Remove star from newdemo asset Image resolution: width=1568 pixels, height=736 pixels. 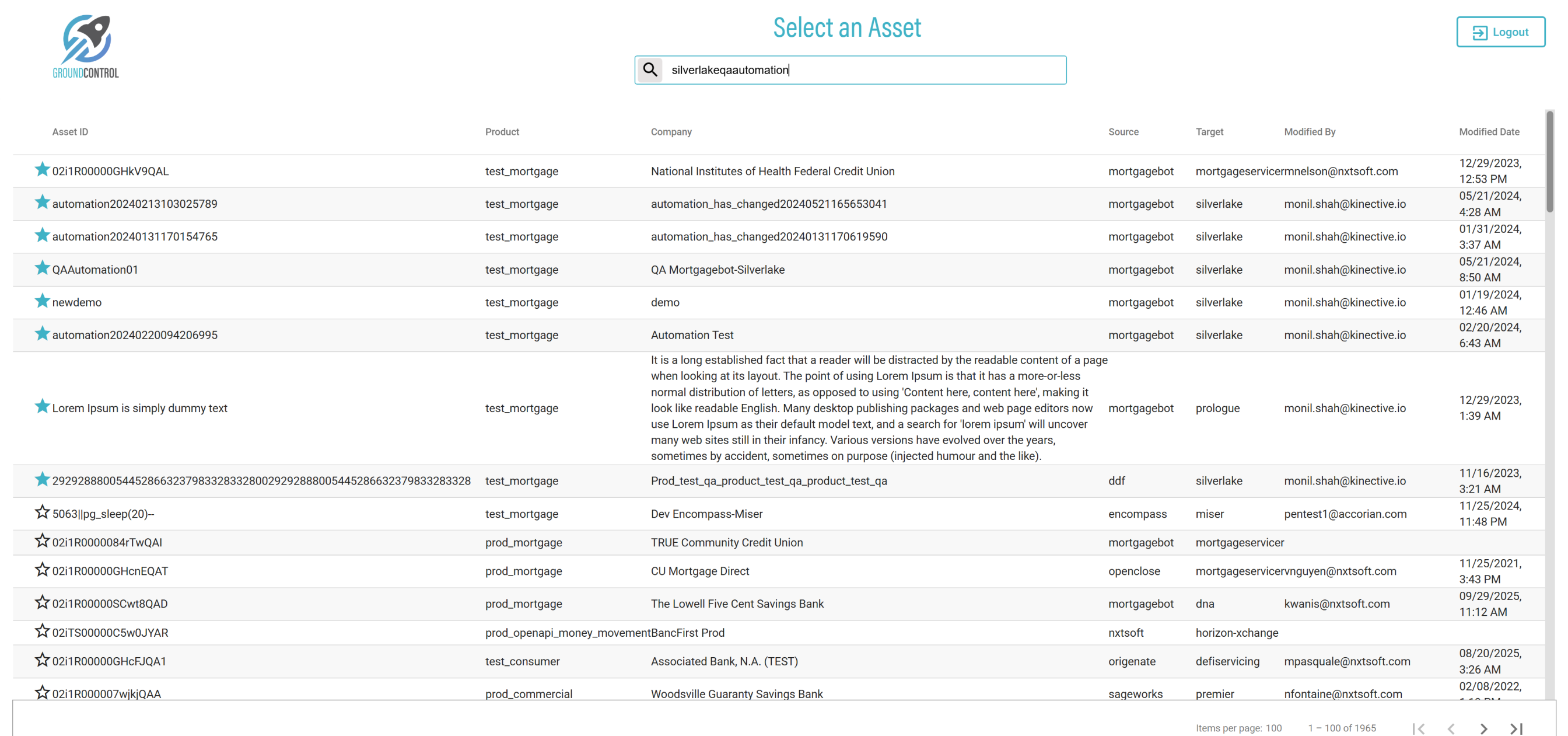point(42,301)
